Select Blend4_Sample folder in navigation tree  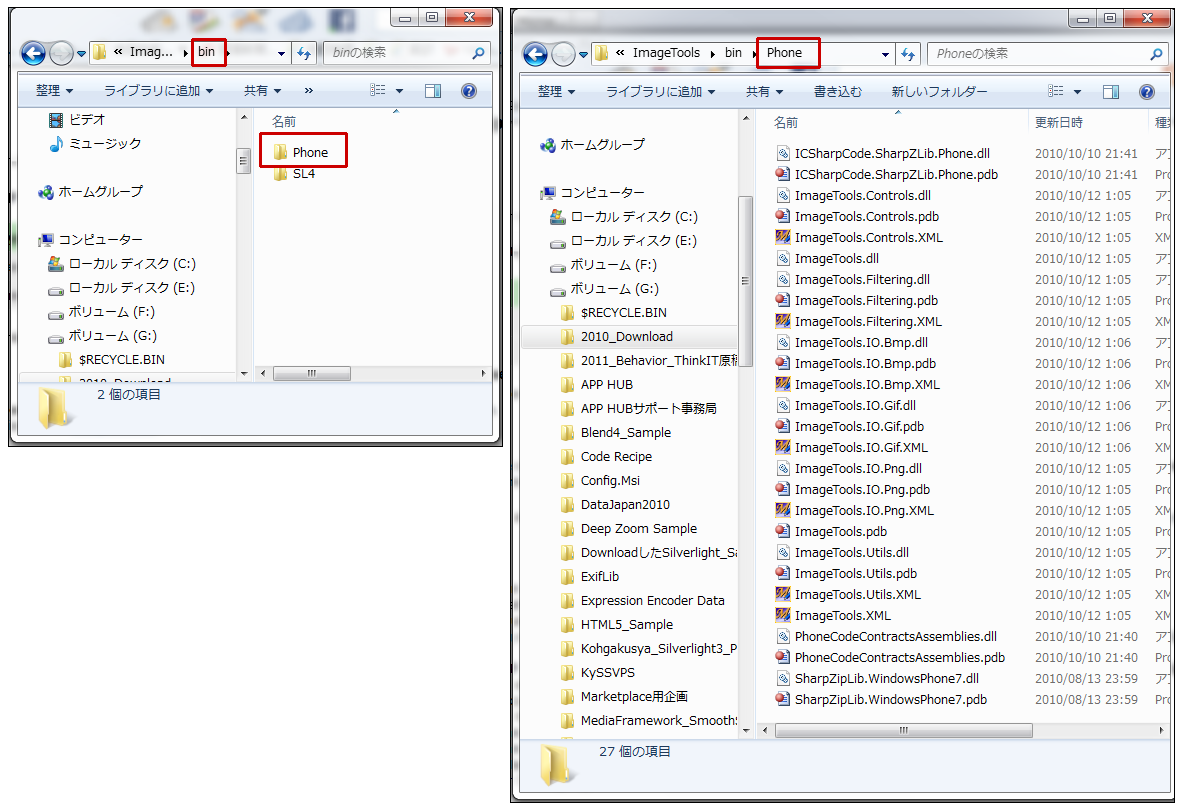pyautogui.click(x=615, y=433)
